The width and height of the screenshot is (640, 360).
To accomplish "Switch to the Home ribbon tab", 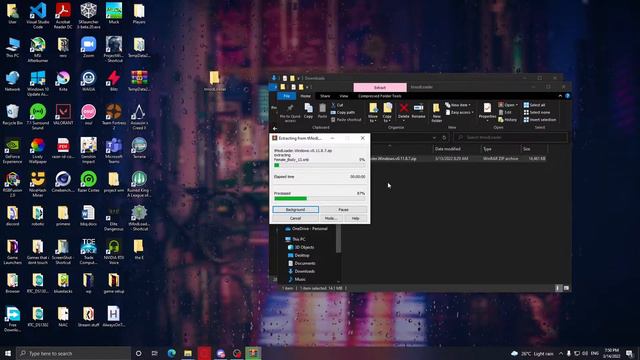I will point(305,96).
